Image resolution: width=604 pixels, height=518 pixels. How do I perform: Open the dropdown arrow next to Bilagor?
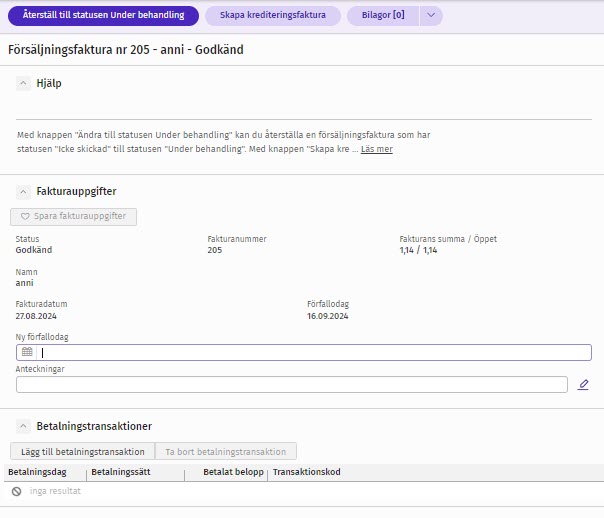pos(431,15)
